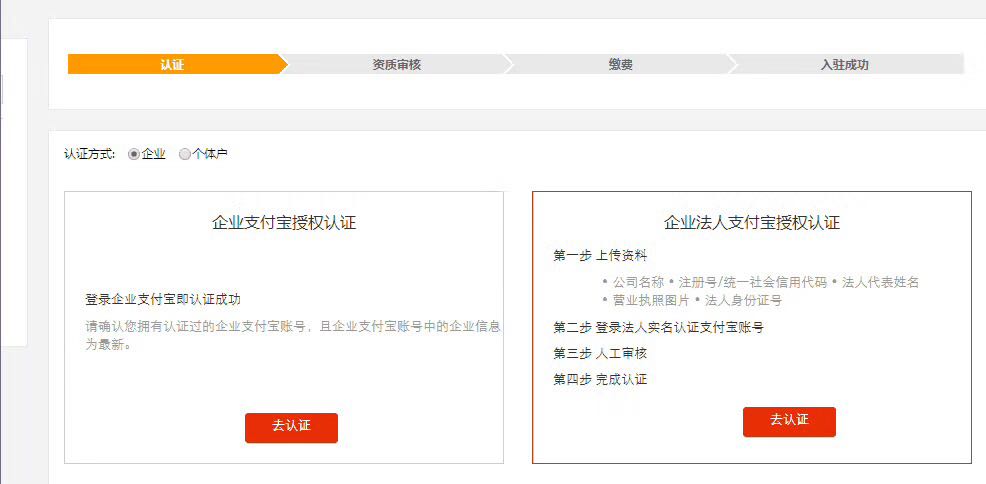
Task: Click the 企业法人支付宝授权认证 card heading
Action: (x=752, y=223)
